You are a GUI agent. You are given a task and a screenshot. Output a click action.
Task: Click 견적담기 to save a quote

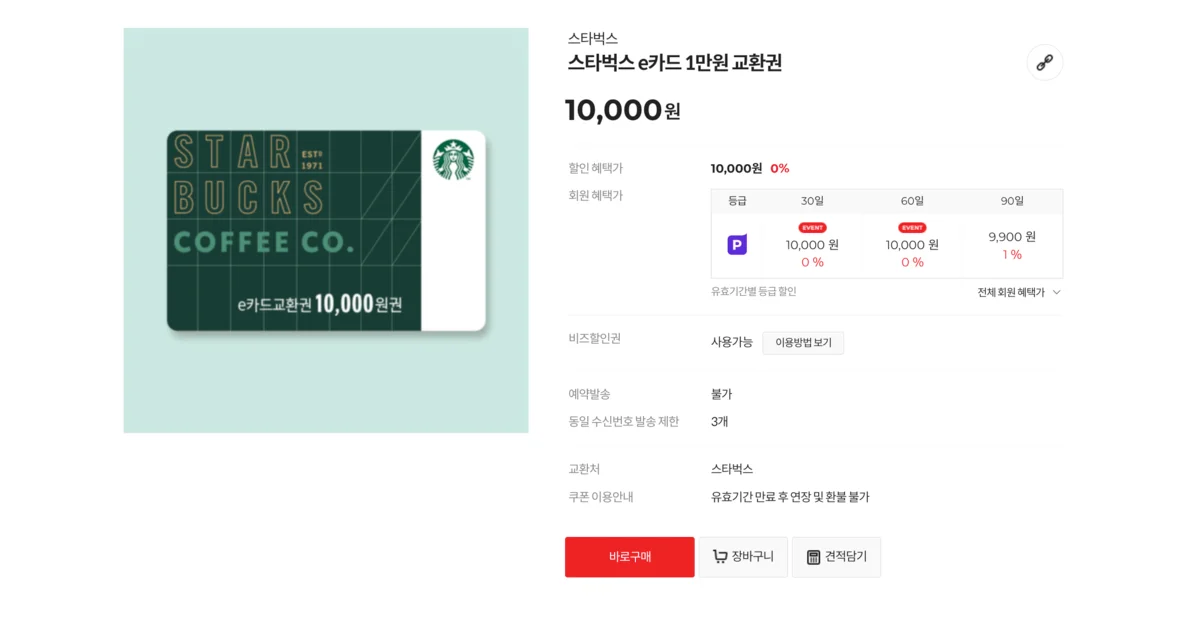tap(836, 557)
